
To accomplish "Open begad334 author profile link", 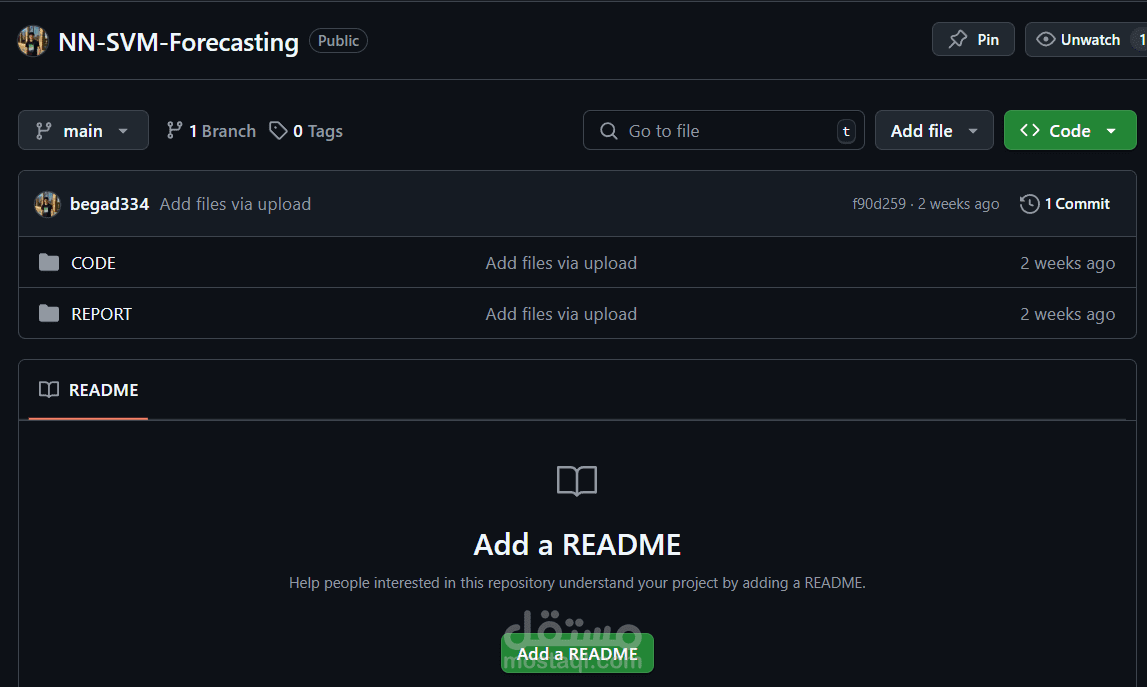I will tap(110, 204).
